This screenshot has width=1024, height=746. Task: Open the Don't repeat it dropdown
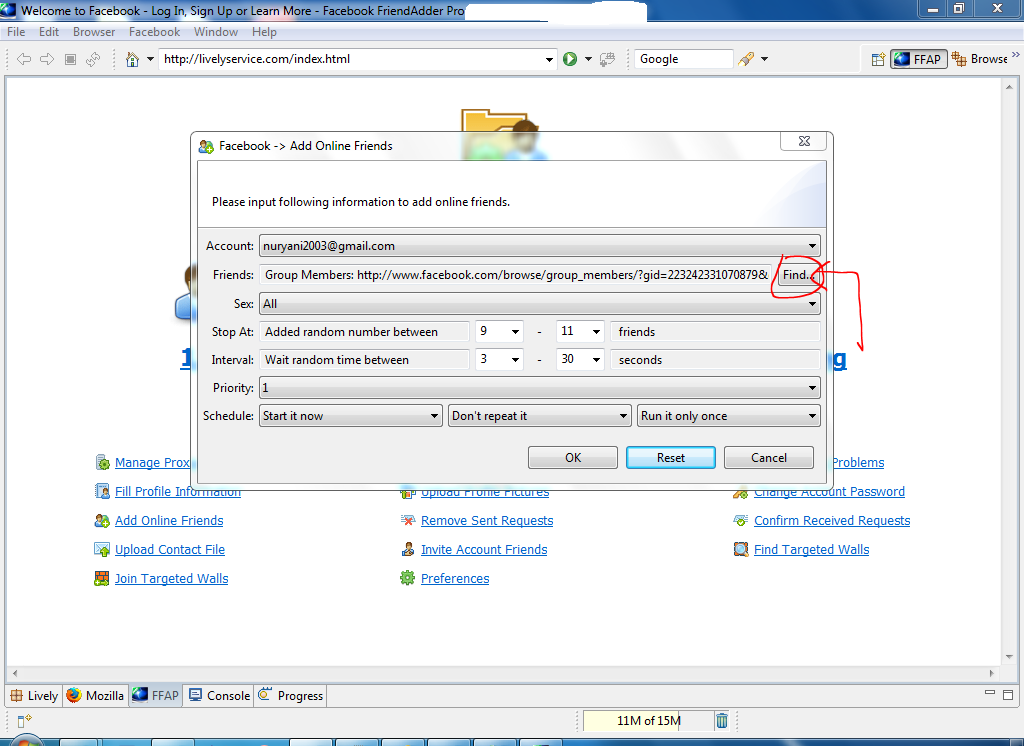click(539, 416)
